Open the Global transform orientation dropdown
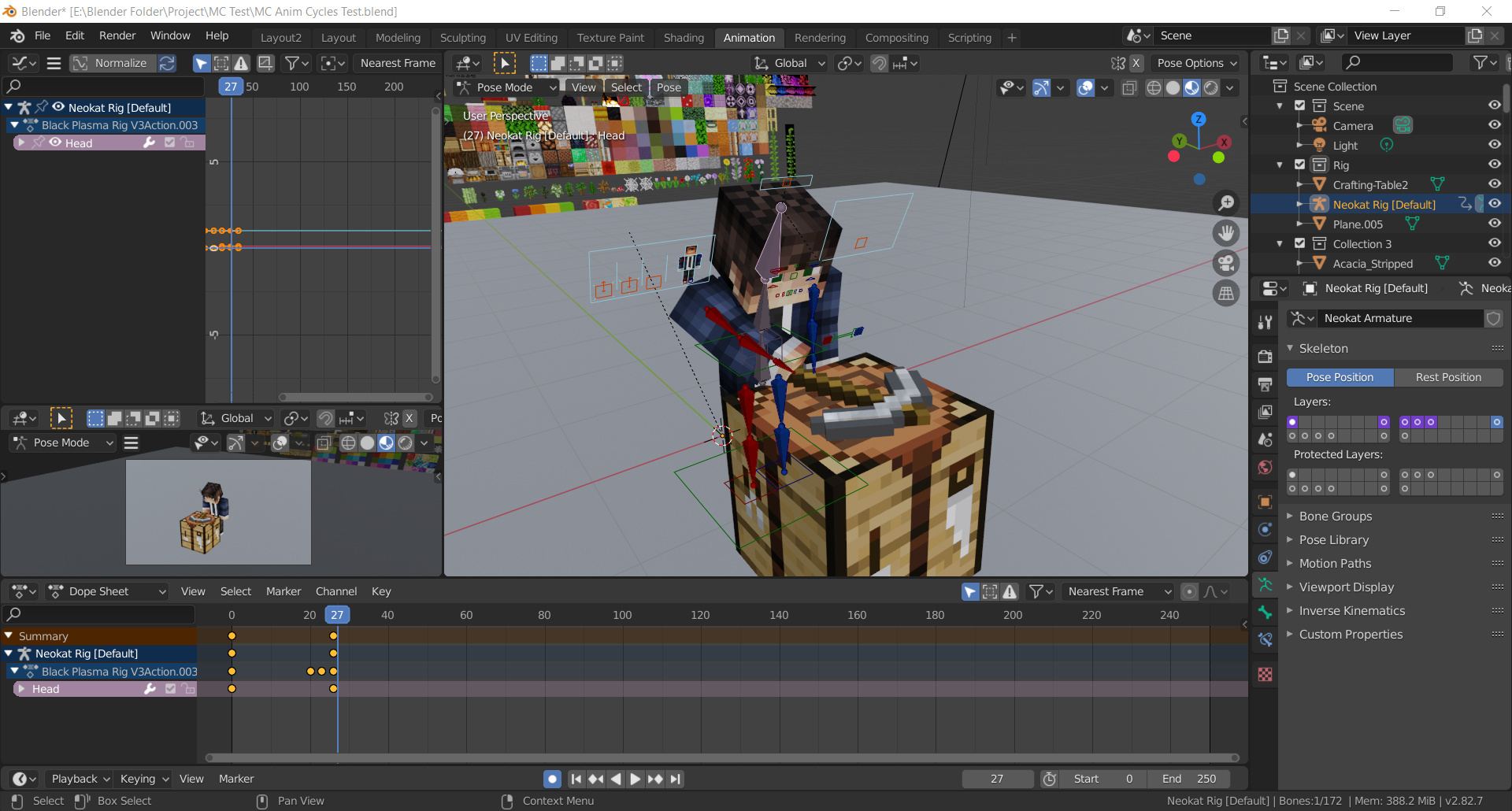Image resolution: width=1512 pixels, height=811 pixels. pyautogui.click(x=788, y=63)
